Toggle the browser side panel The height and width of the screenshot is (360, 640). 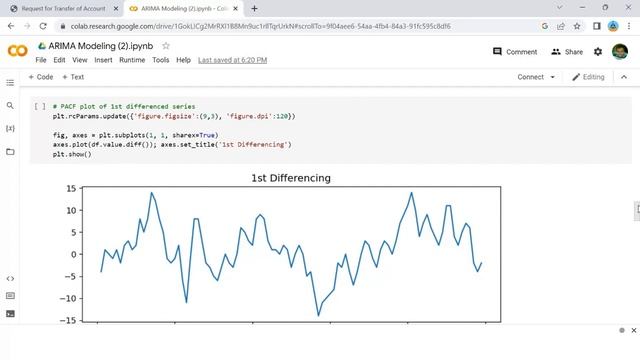tap(597, 26)
